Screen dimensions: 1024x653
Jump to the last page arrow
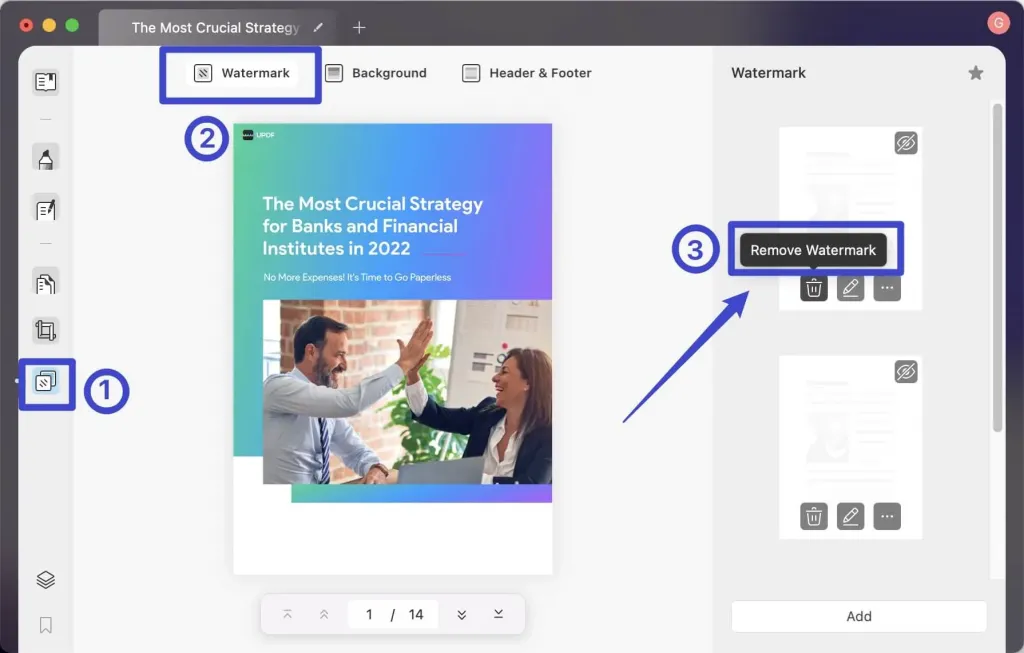click(x=498, y=614)
